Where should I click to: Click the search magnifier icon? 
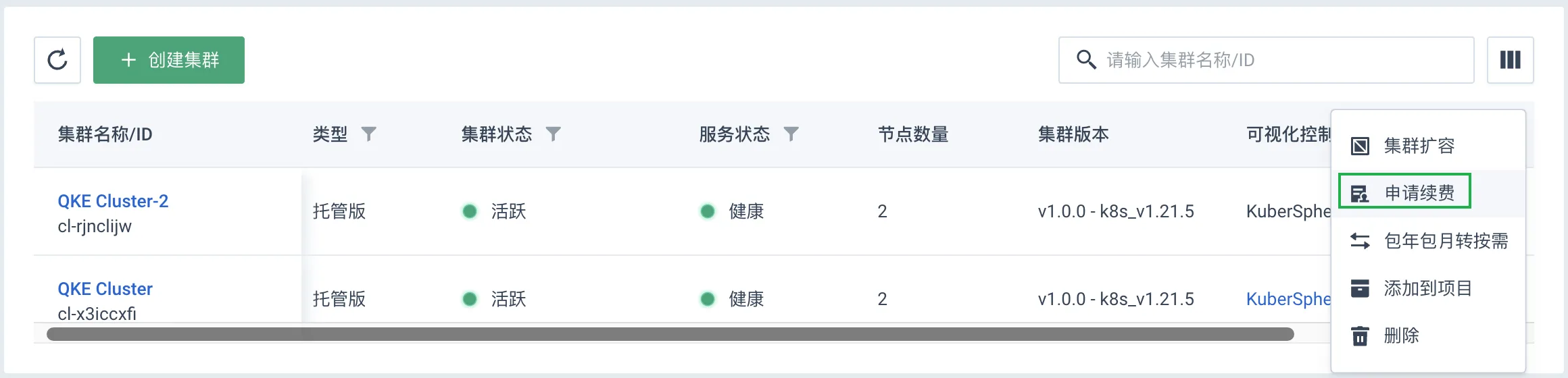pos(1086,60)
